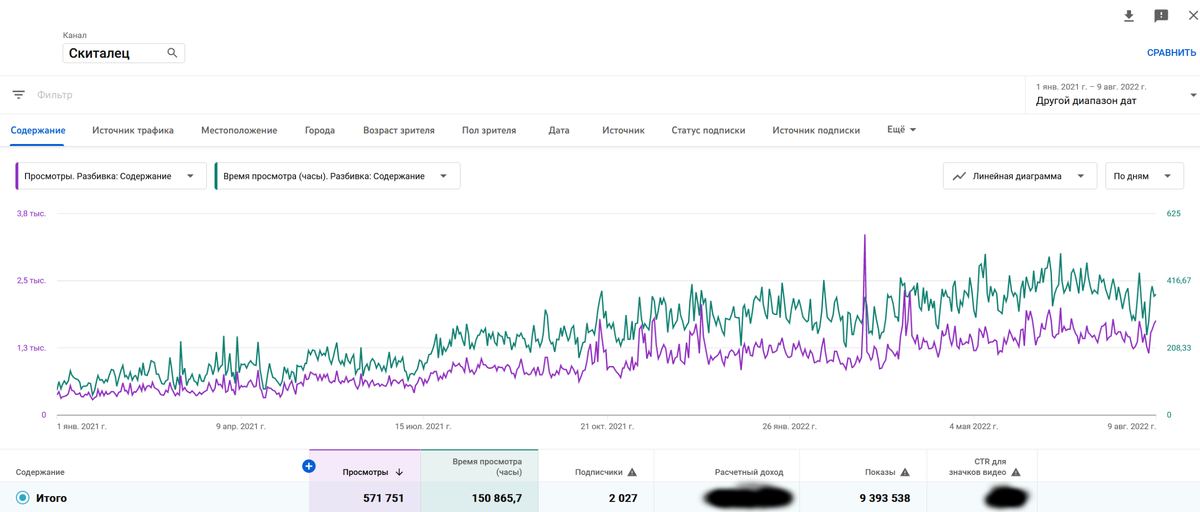Click Время просмотра (часы) column header
Viewport: 1200px width, 512px height.
point(488,466)
